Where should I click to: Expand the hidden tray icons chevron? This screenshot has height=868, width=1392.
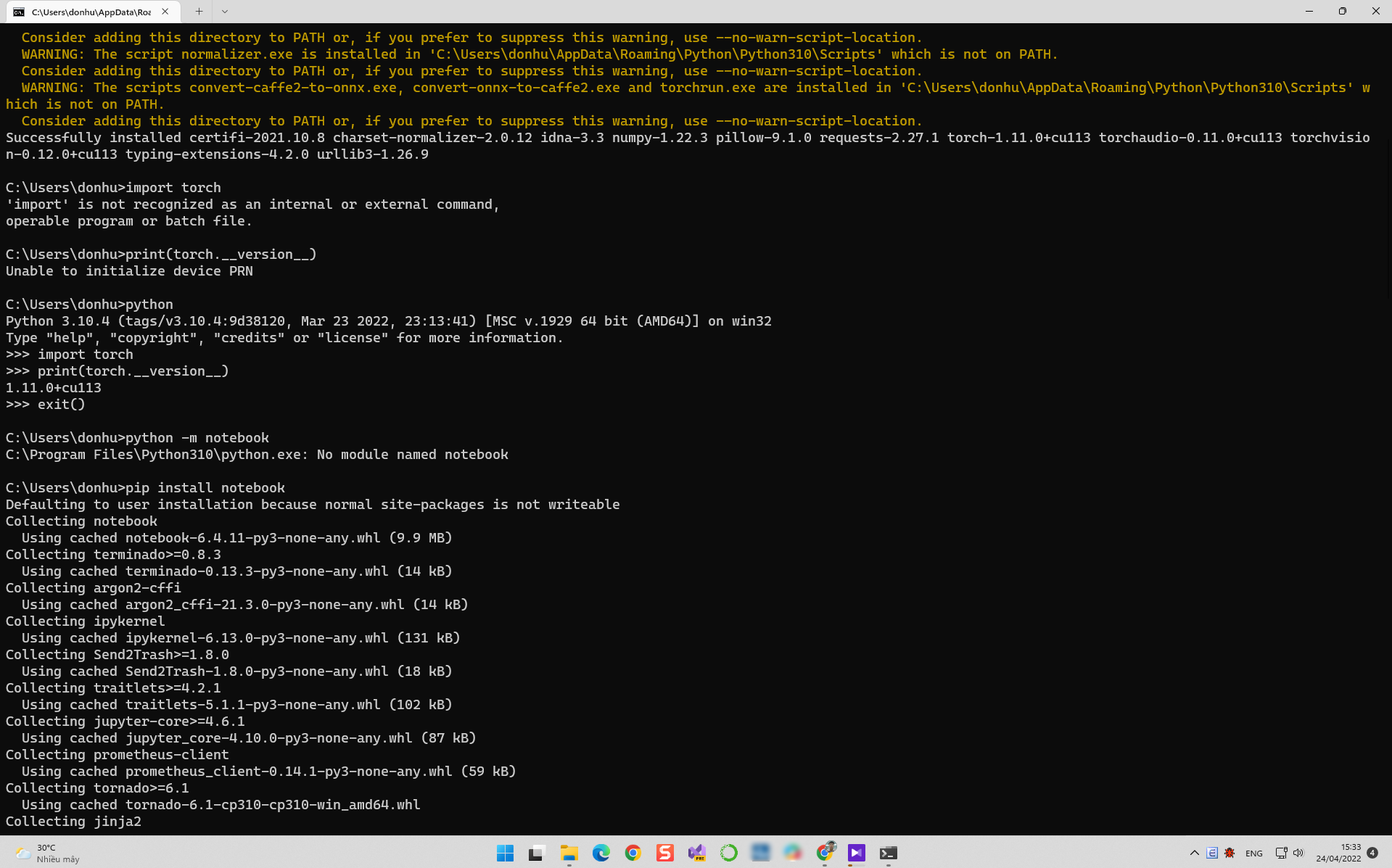(1195, 853)
